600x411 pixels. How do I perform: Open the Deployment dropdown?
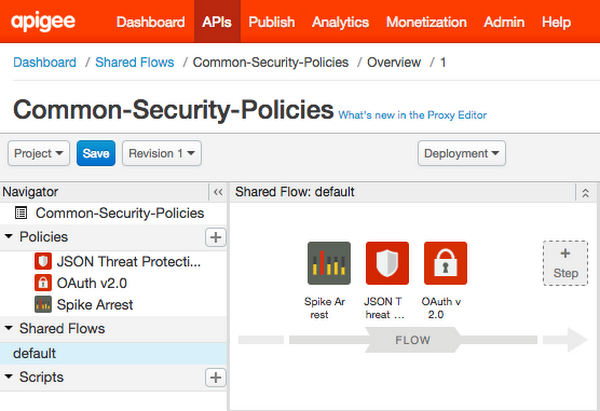coord(461,153)
